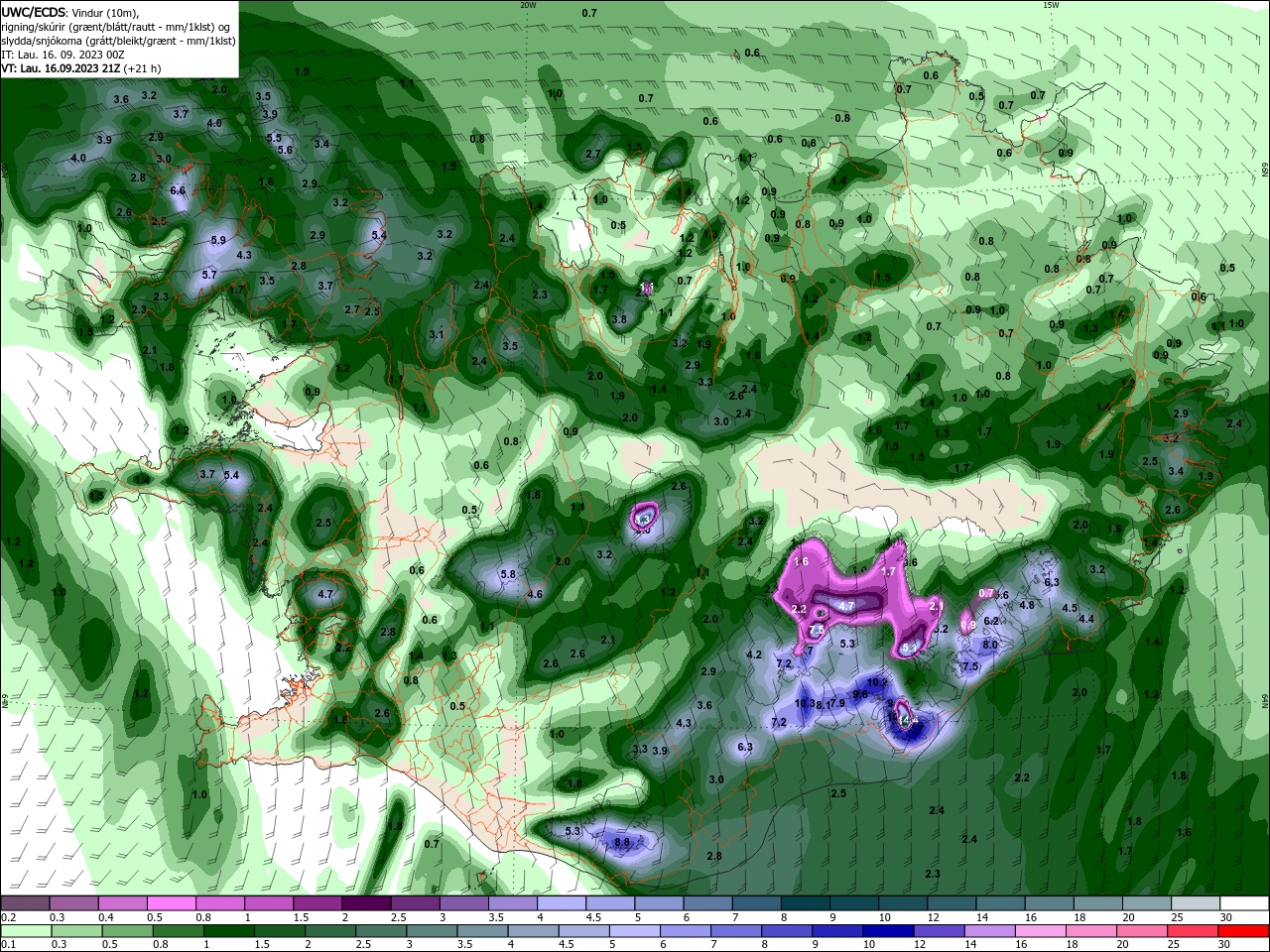This screenshot has width=1270, height=952.
Task: Pick the darkest purple swatch at 2 in the upper legend
Action: click(366, 903)
